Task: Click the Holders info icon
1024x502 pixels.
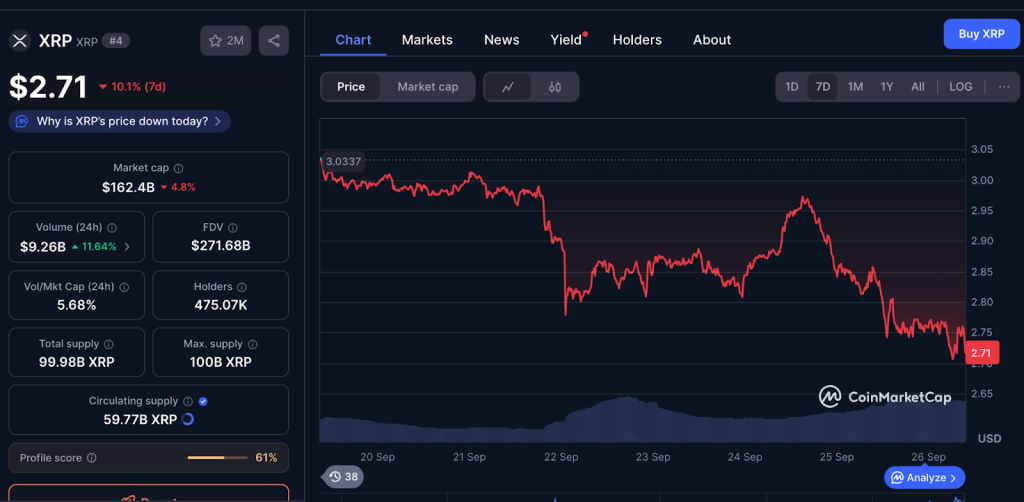Action: tap(242, 287)
